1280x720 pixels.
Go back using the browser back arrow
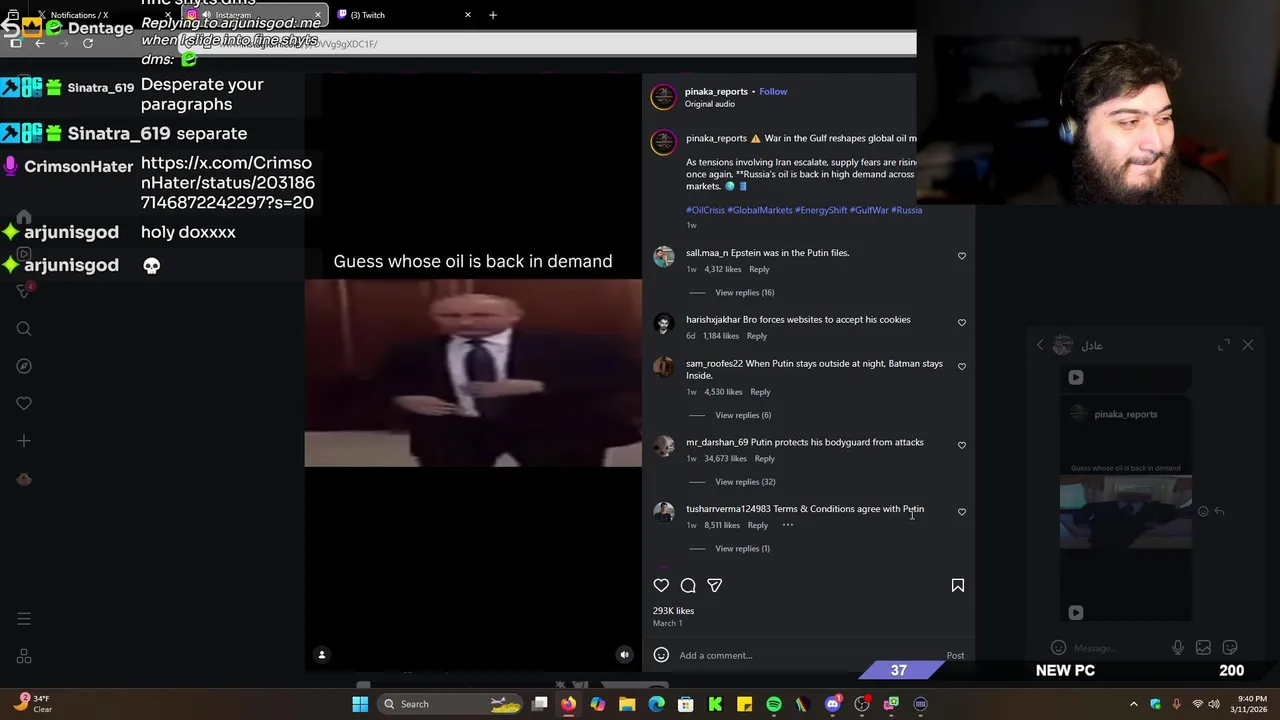40,43
